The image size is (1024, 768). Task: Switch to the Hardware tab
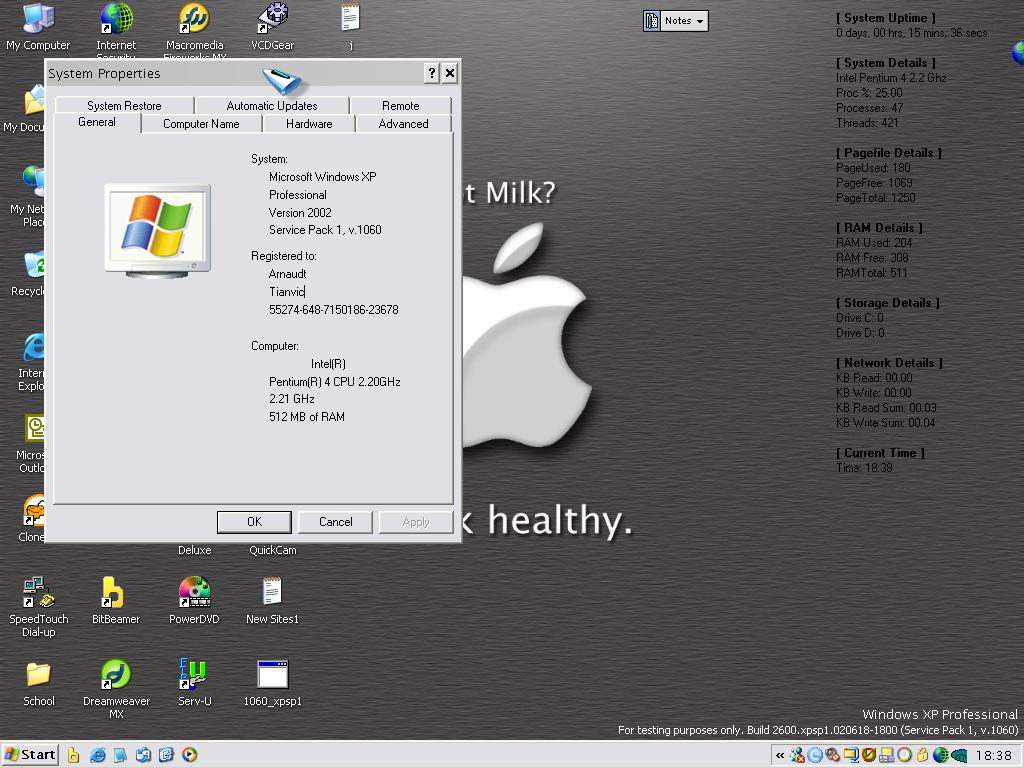coord(309,124)
